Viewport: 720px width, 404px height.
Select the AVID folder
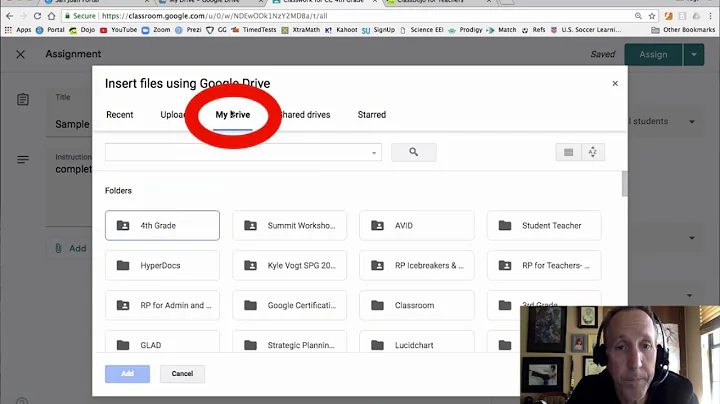(416, 225)
